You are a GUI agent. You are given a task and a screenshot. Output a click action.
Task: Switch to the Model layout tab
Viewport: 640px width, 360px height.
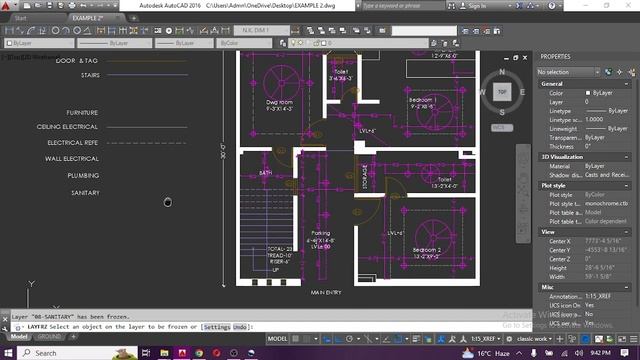[x=19, y=337]
